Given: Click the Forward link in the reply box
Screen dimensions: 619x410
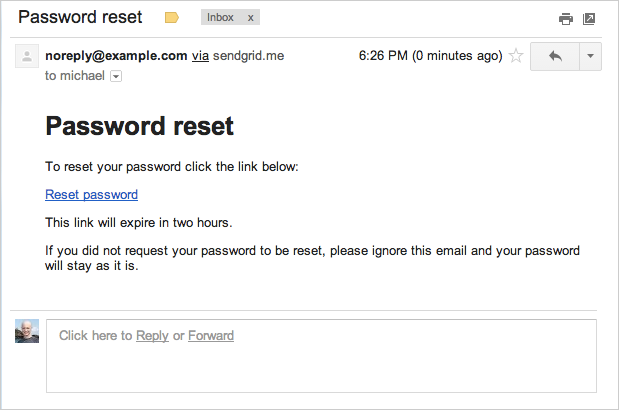Looking at the screenshot, I should (211, 336).
